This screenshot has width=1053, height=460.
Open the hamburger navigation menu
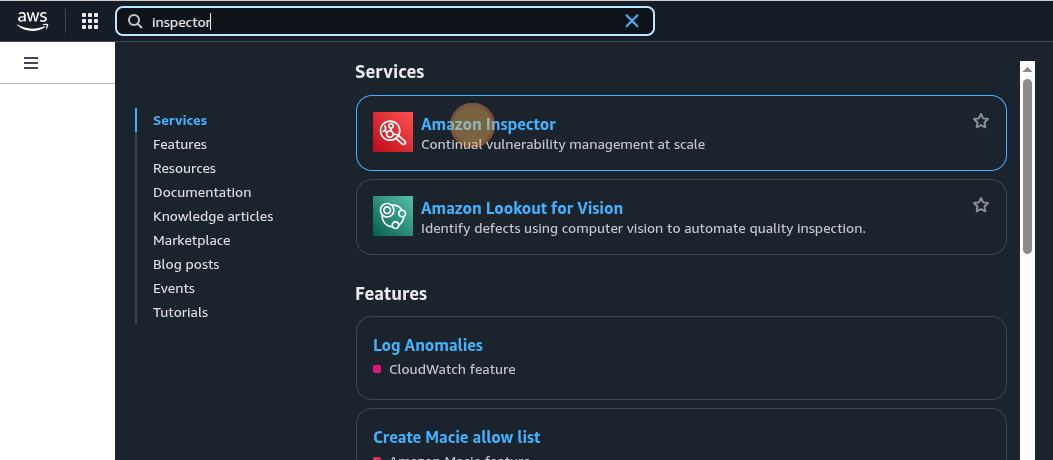click(31, 63)
